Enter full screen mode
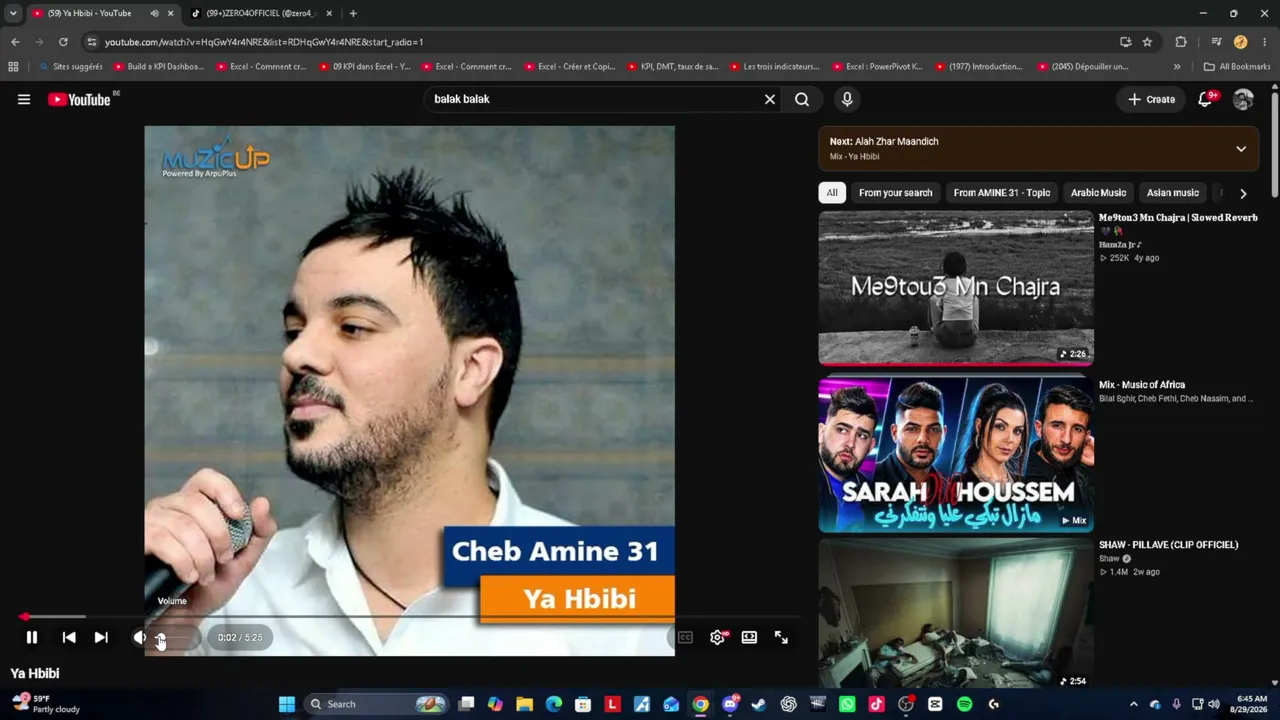Screen dimensions: 1280x720 [x=781, y=637]
